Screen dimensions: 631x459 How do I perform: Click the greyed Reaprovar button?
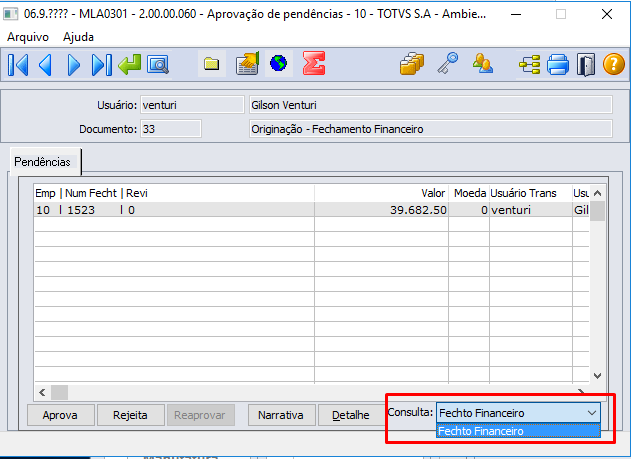tap(200, 415)
